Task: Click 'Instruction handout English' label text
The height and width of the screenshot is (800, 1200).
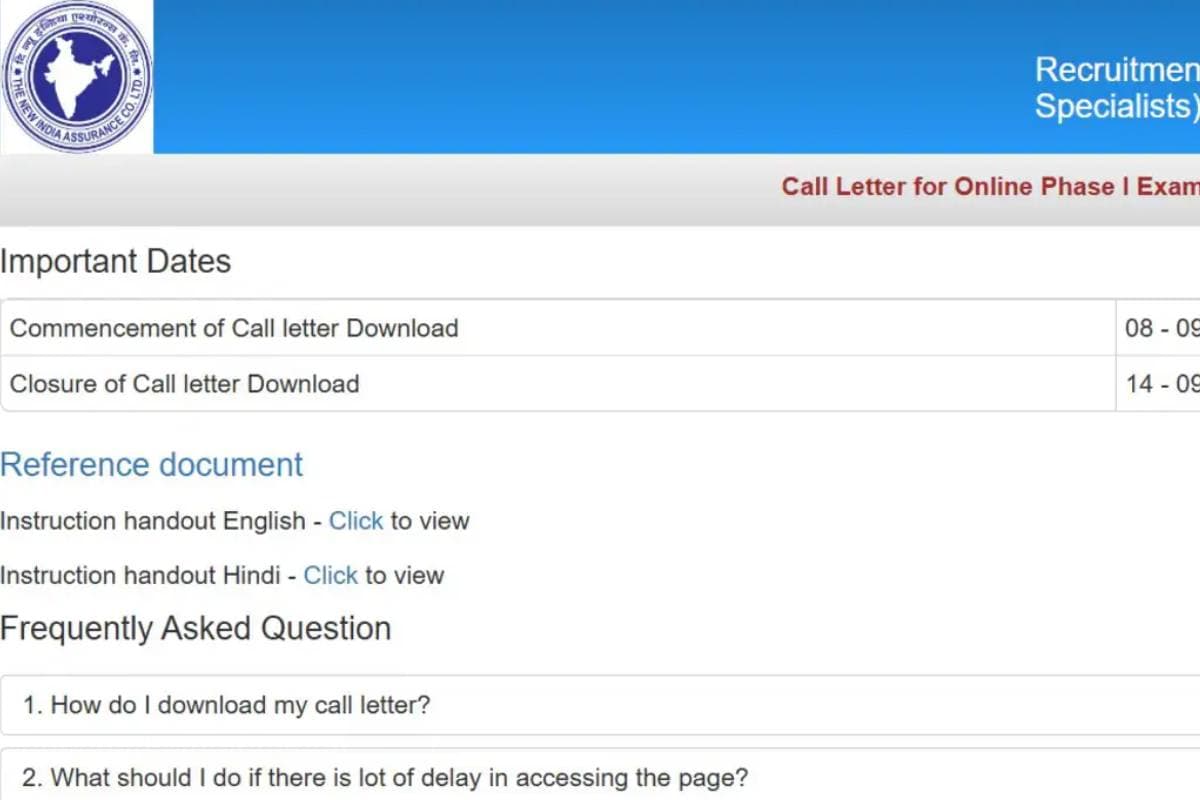Action: [x=152, y=521]
